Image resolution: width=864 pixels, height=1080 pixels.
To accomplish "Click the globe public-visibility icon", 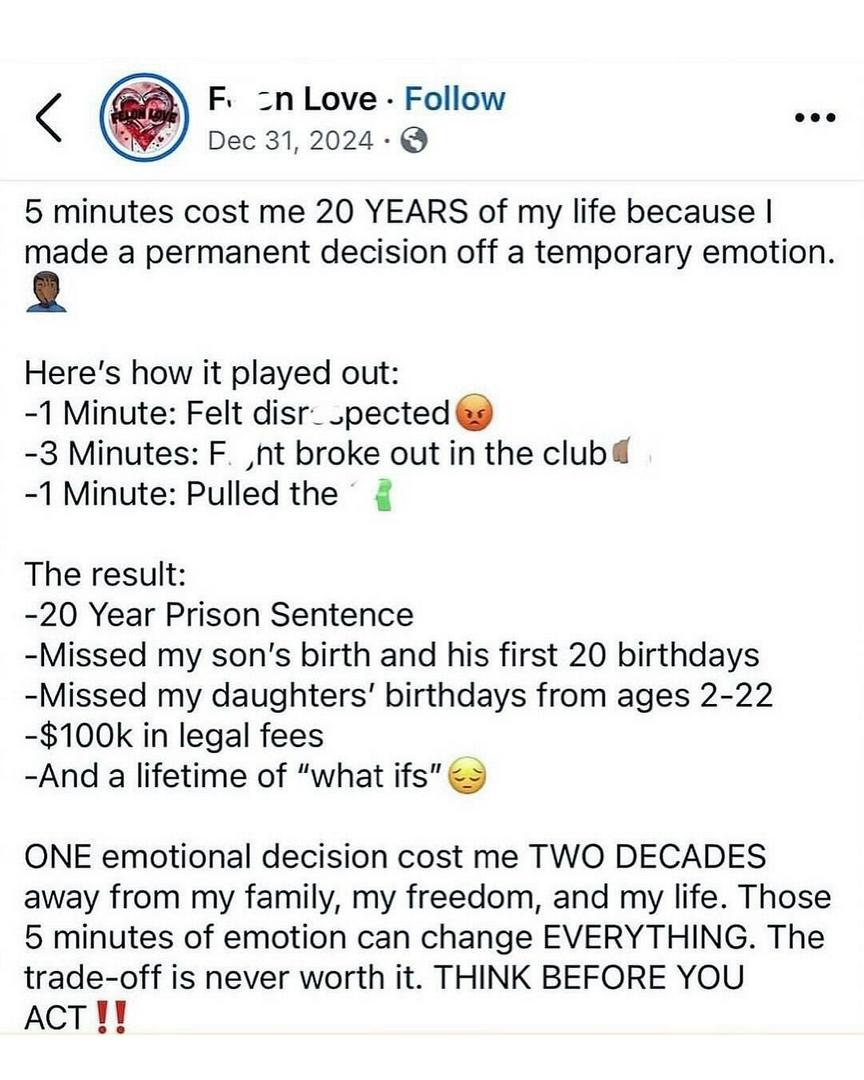I will coord(413,142).
